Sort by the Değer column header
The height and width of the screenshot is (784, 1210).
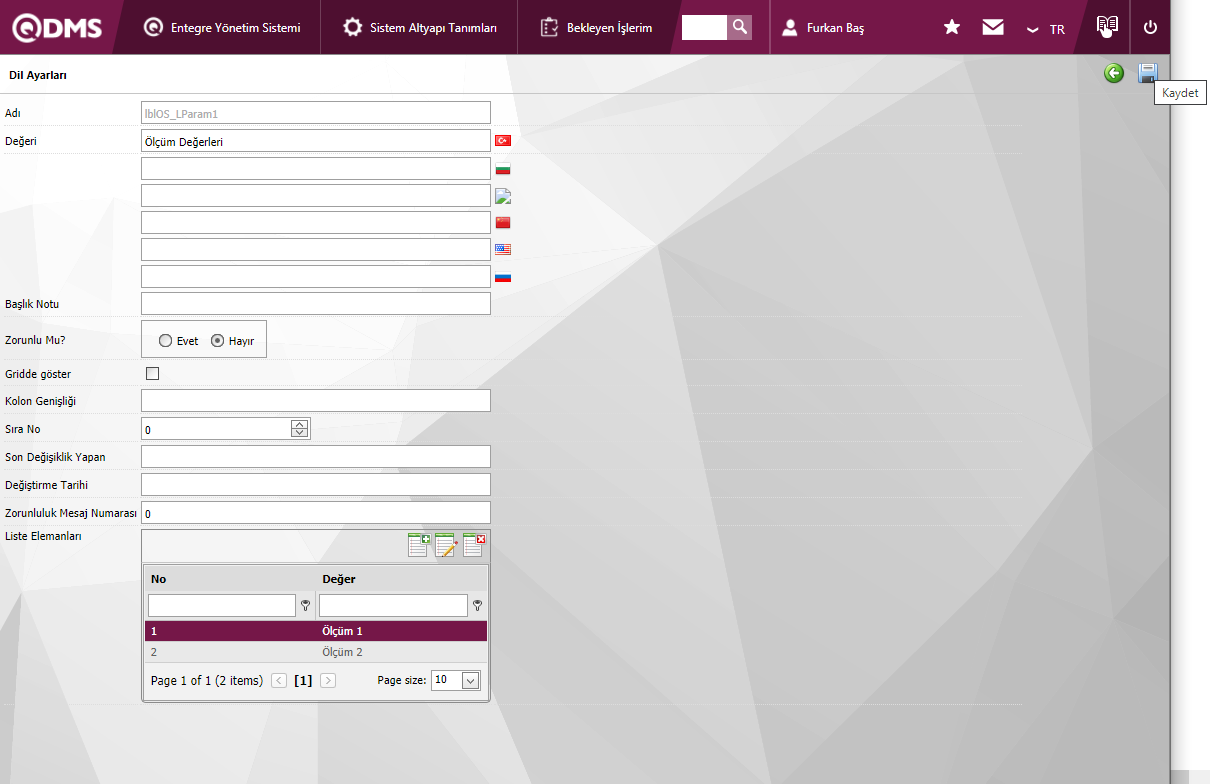339,579
